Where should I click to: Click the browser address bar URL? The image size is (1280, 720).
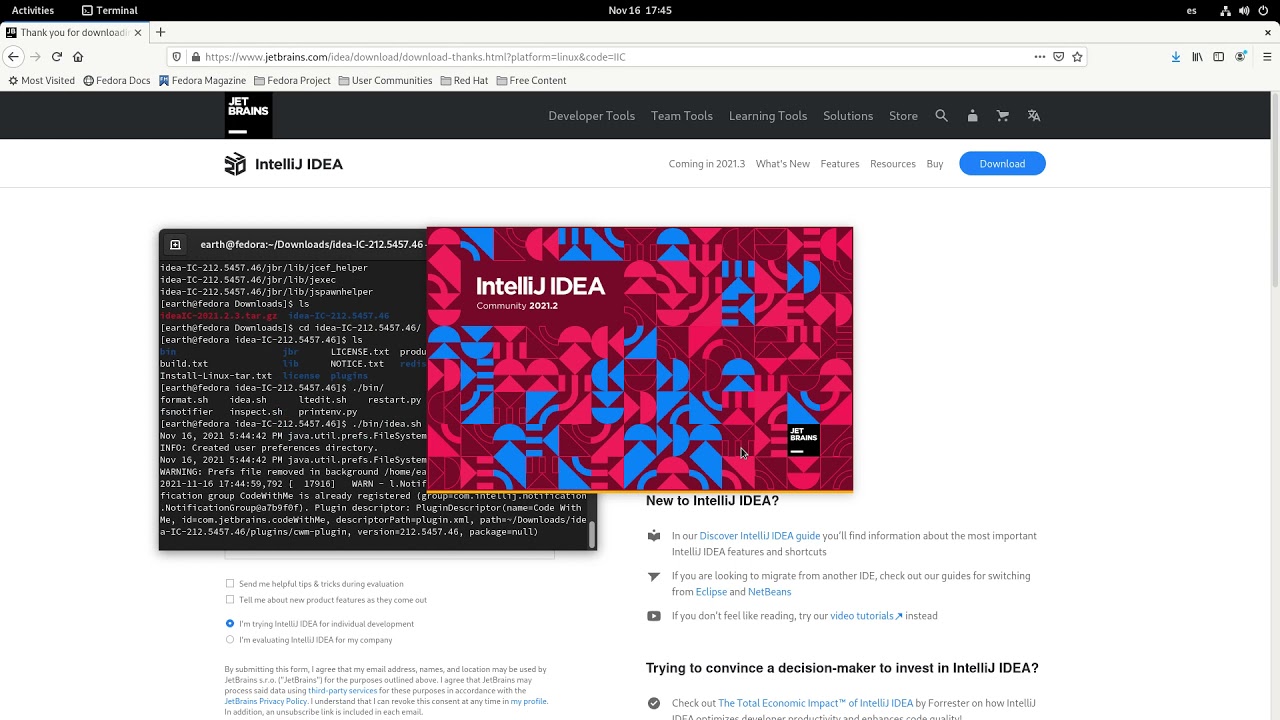tap(415, 57)
